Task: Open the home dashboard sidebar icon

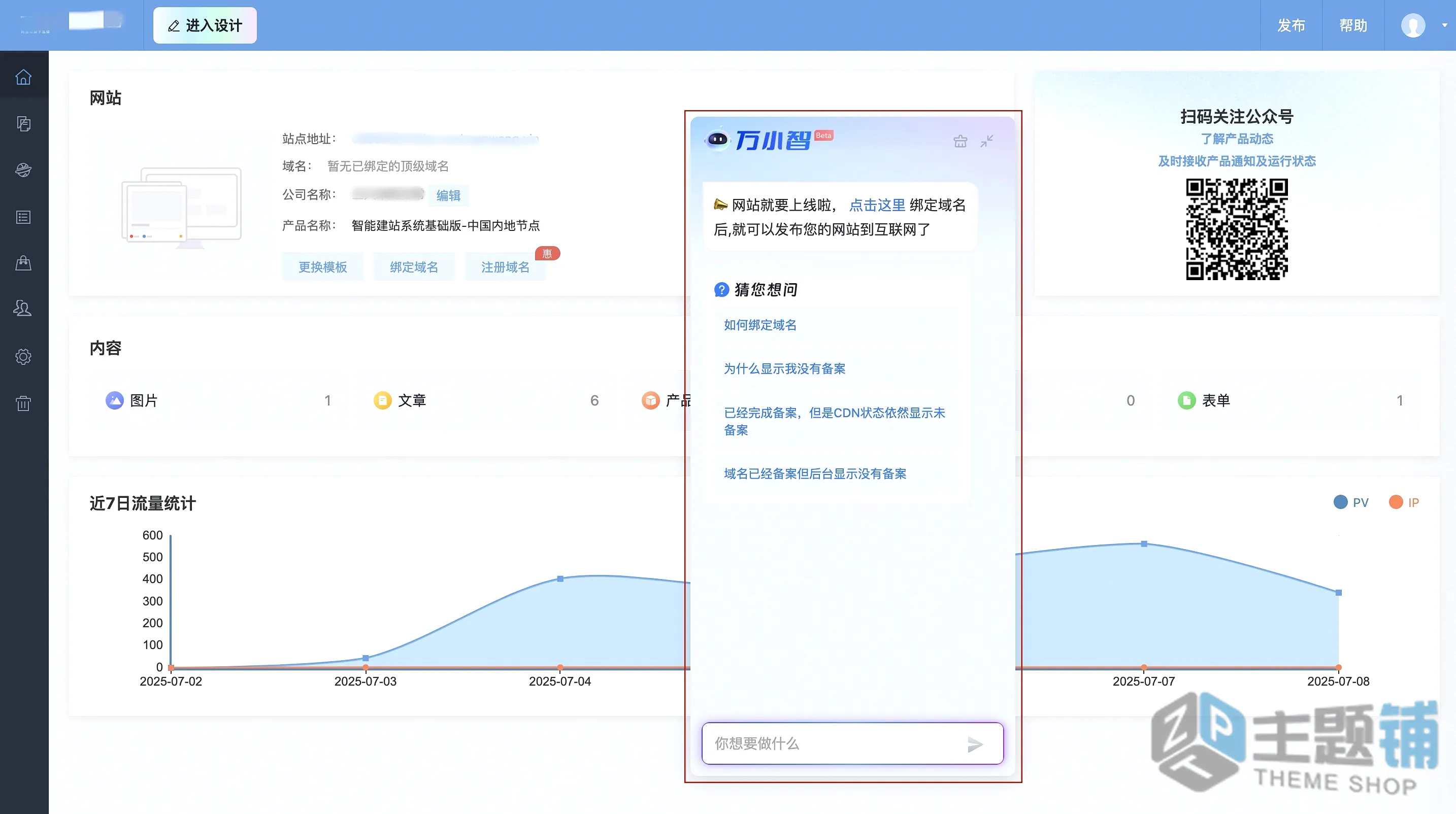Action: coord(23,77)
